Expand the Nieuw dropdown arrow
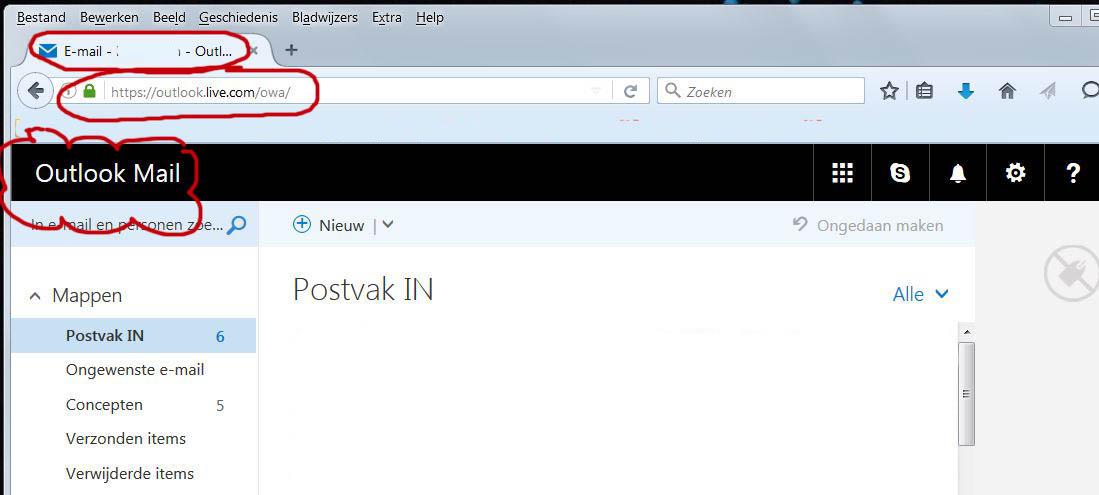This screenshot has width=1099, height=495. click(x=388, y=225)
